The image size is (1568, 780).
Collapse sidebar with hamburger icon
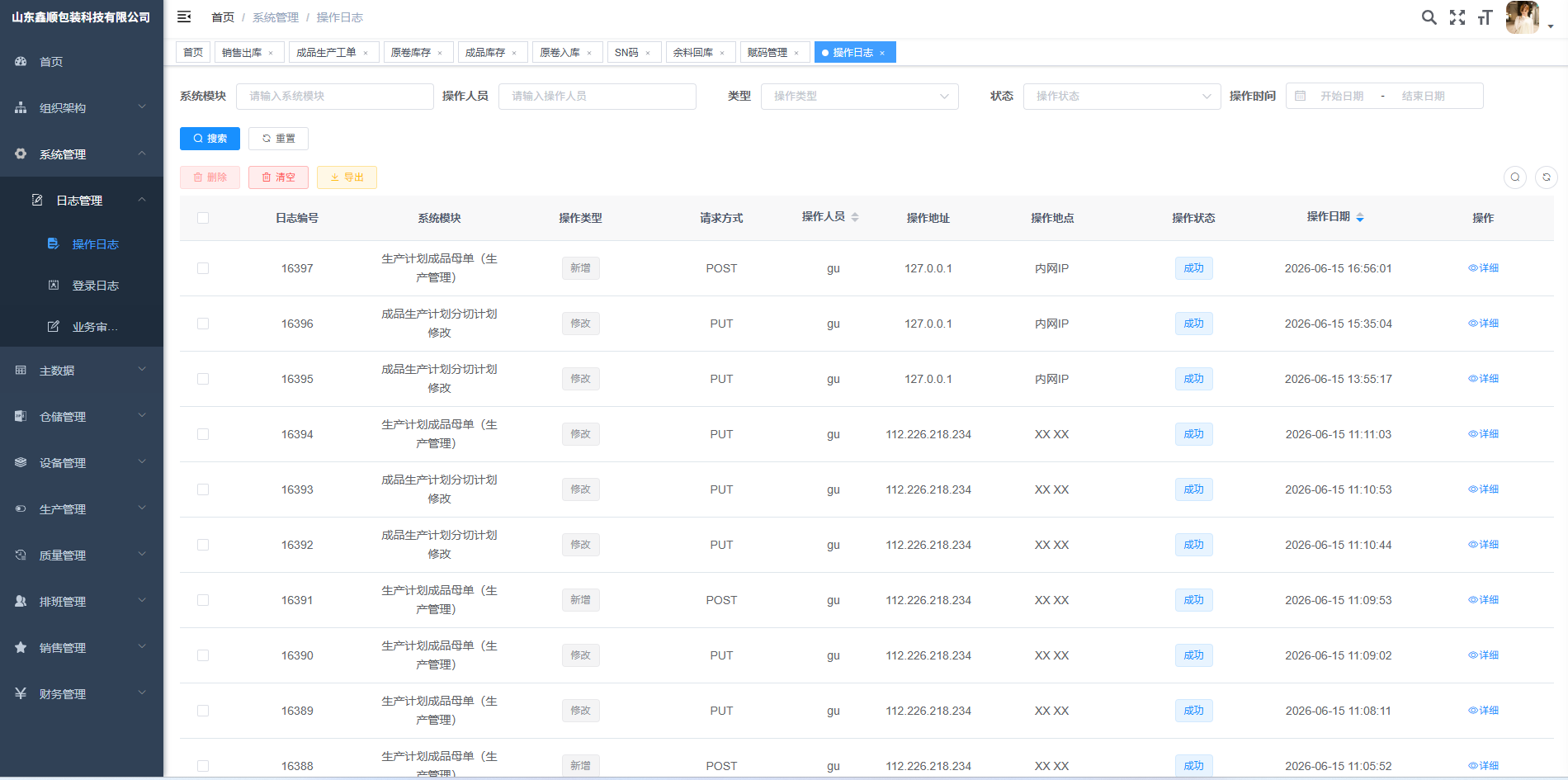(184, 17)
